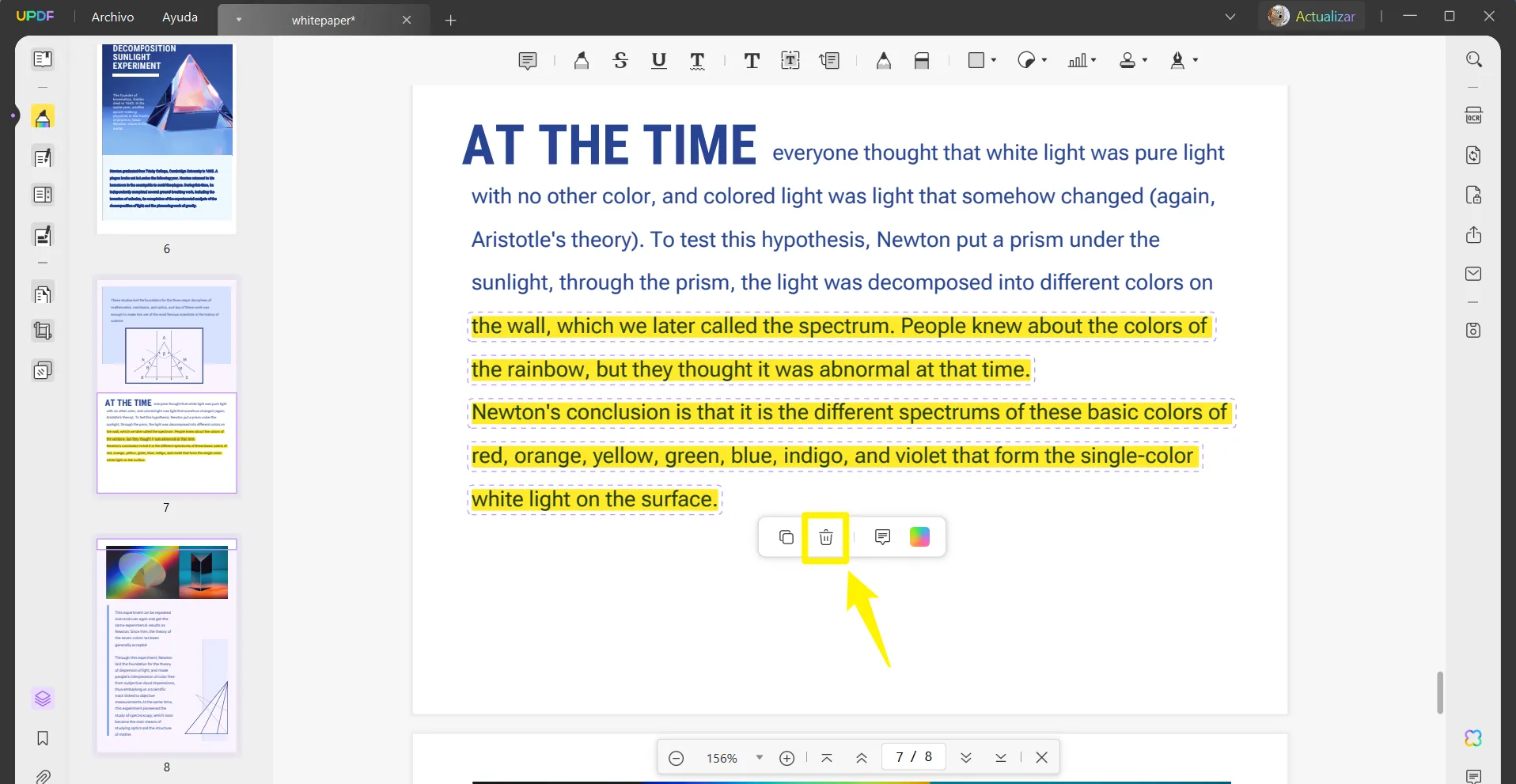This screenshot has width=1516, height=784.
Task: Open the comments list panel
Action: (1473, 776)
